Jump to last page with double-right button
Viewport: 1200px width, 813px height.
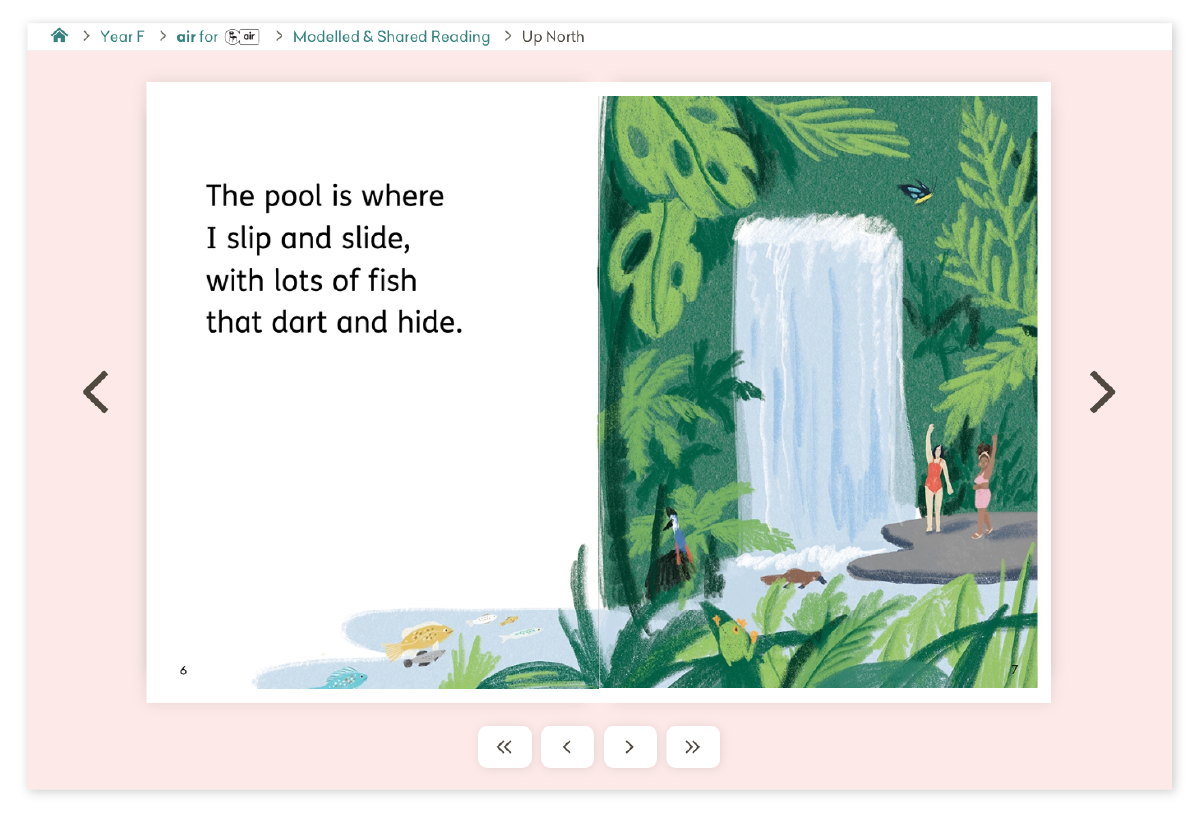tap(693, 747)
